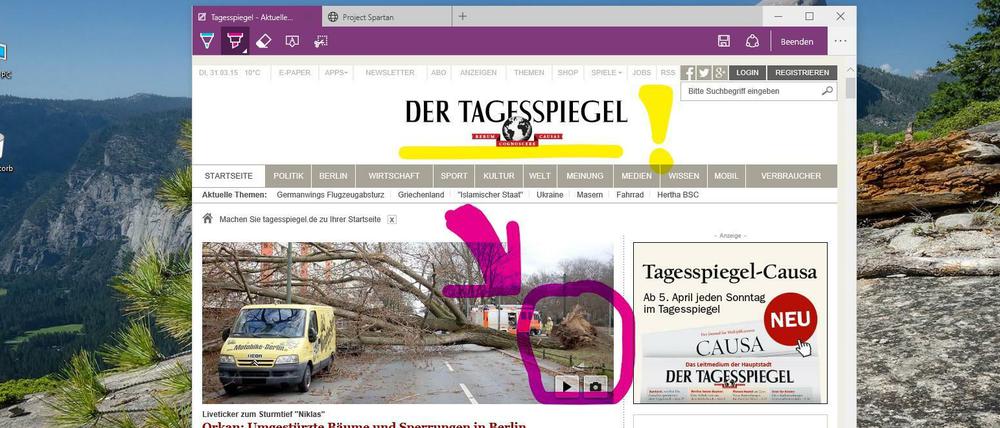Open the WELT section
Viewport: 1000px width, 428px height.
point(540,176)
